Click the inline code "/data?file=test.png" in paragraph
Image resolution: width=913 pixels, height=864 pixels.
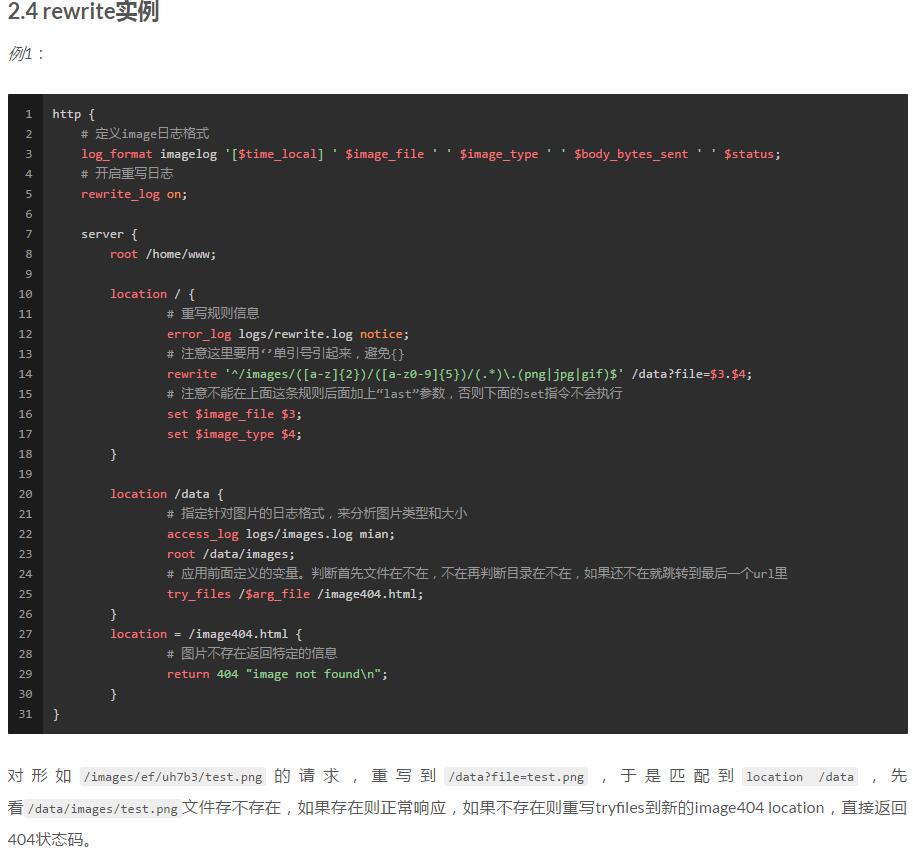pyautogui.click(x=516, y=777)
